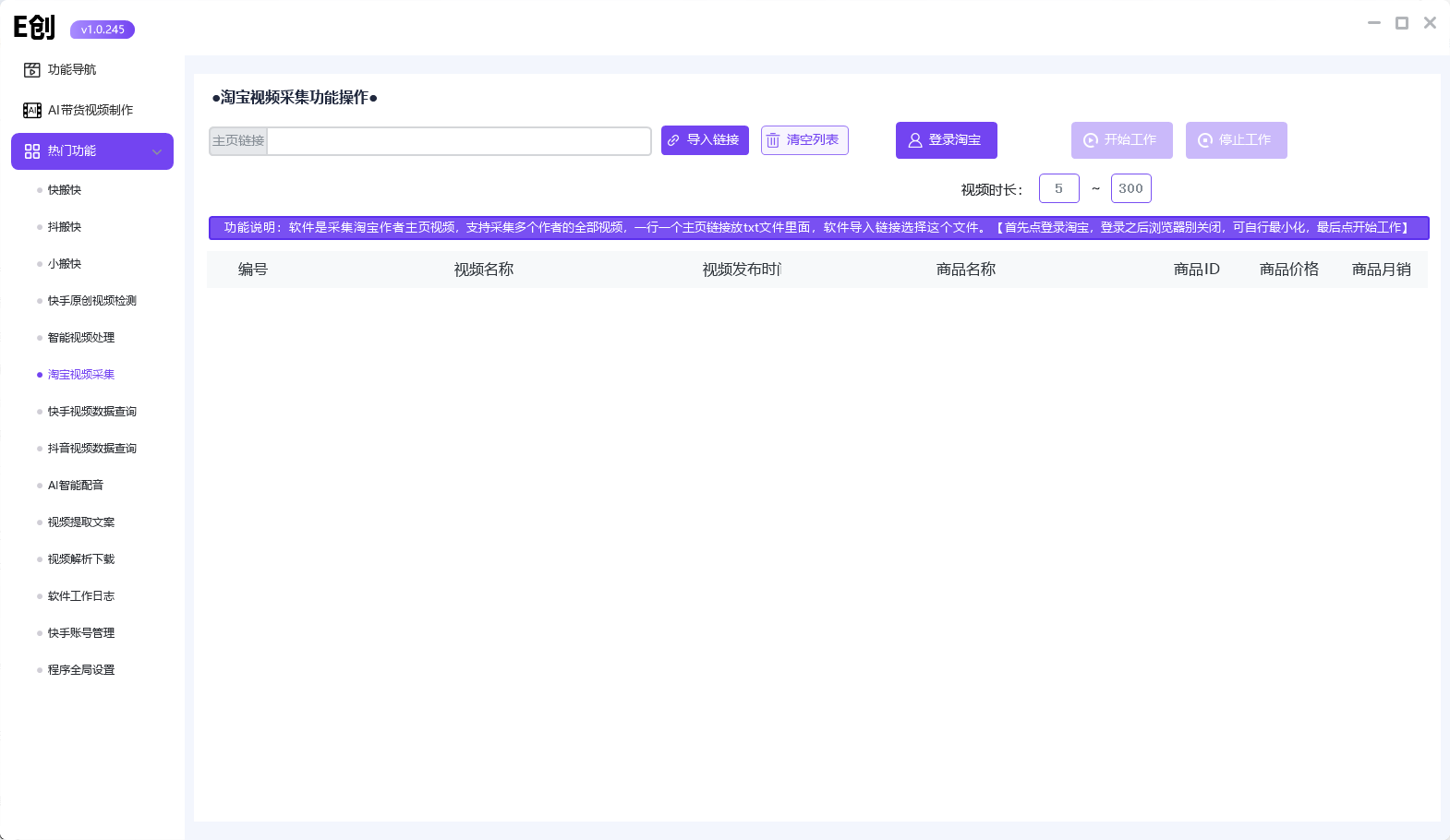Click the stop icon on 停止工作

pyautogui.click(x=1205, y=140)
